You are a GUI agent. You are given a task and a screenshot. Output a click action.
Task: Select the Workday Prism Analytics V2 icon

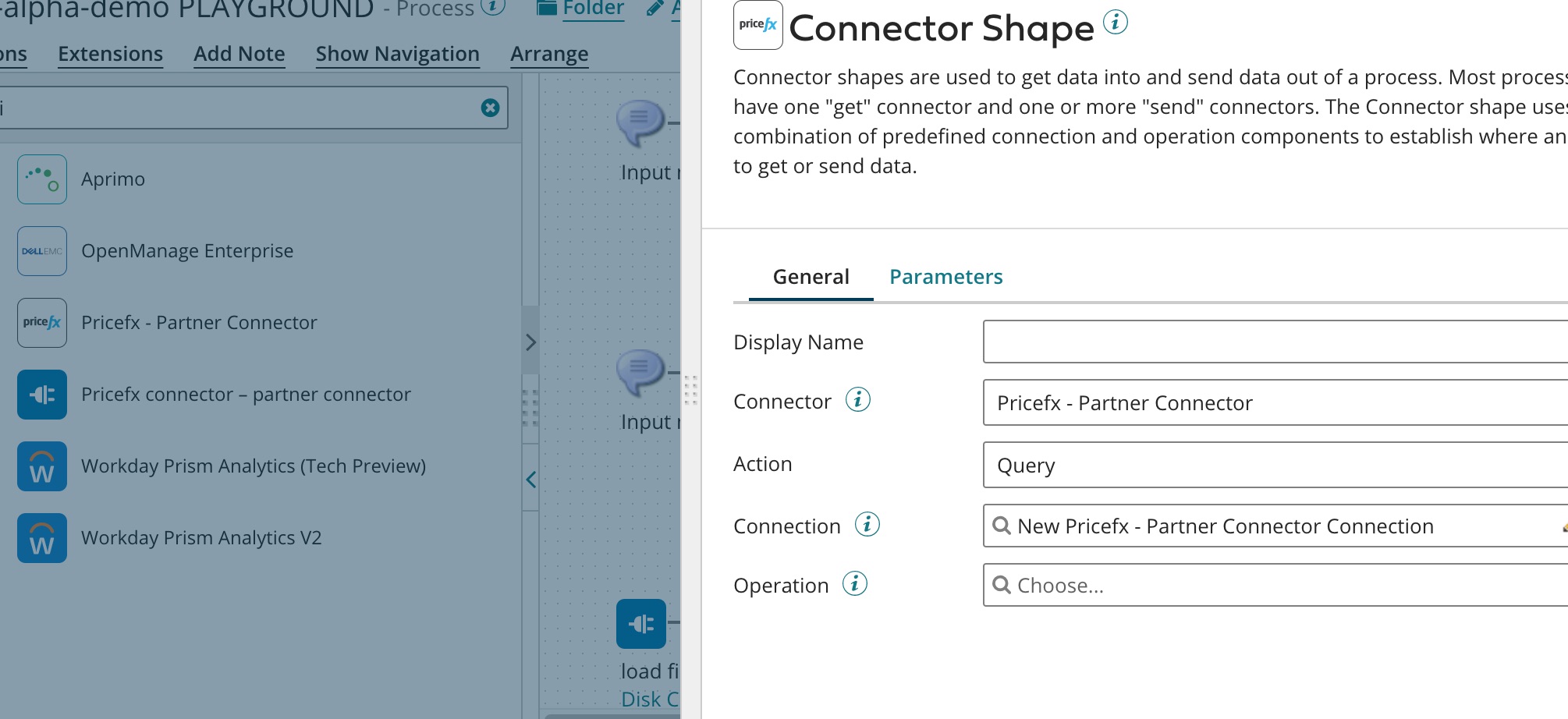click(x=42, y=538)
